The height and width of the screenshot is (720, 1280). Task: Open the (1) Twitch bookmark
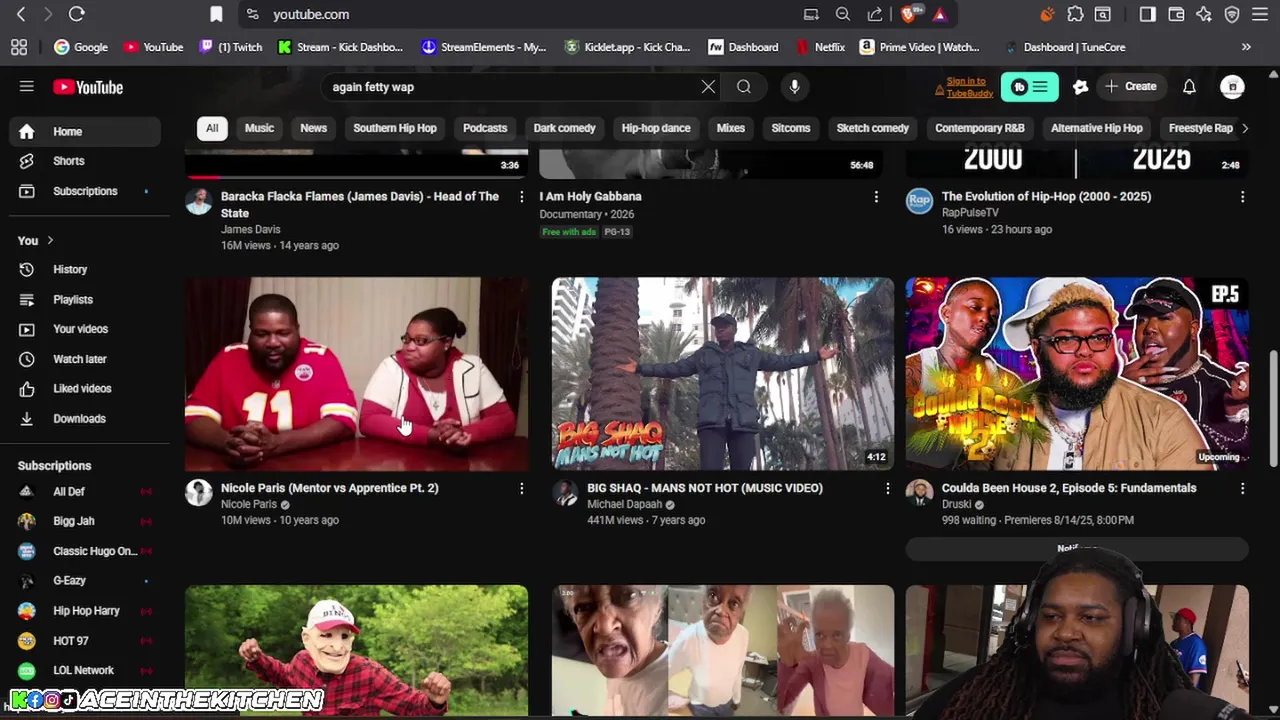(231, 47)
